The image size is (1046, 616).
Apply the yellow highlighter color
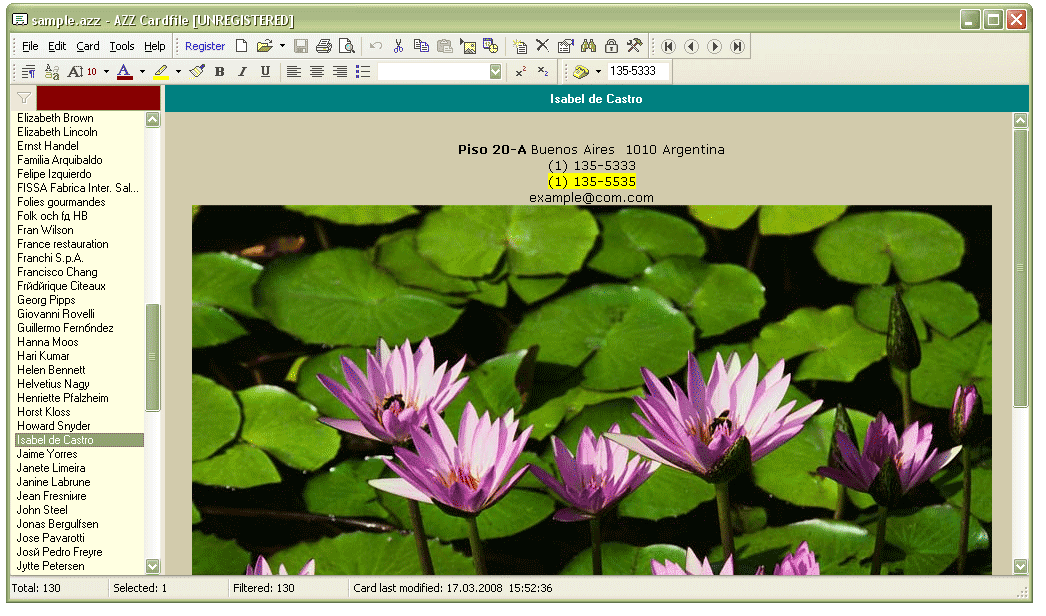(161, 71)
